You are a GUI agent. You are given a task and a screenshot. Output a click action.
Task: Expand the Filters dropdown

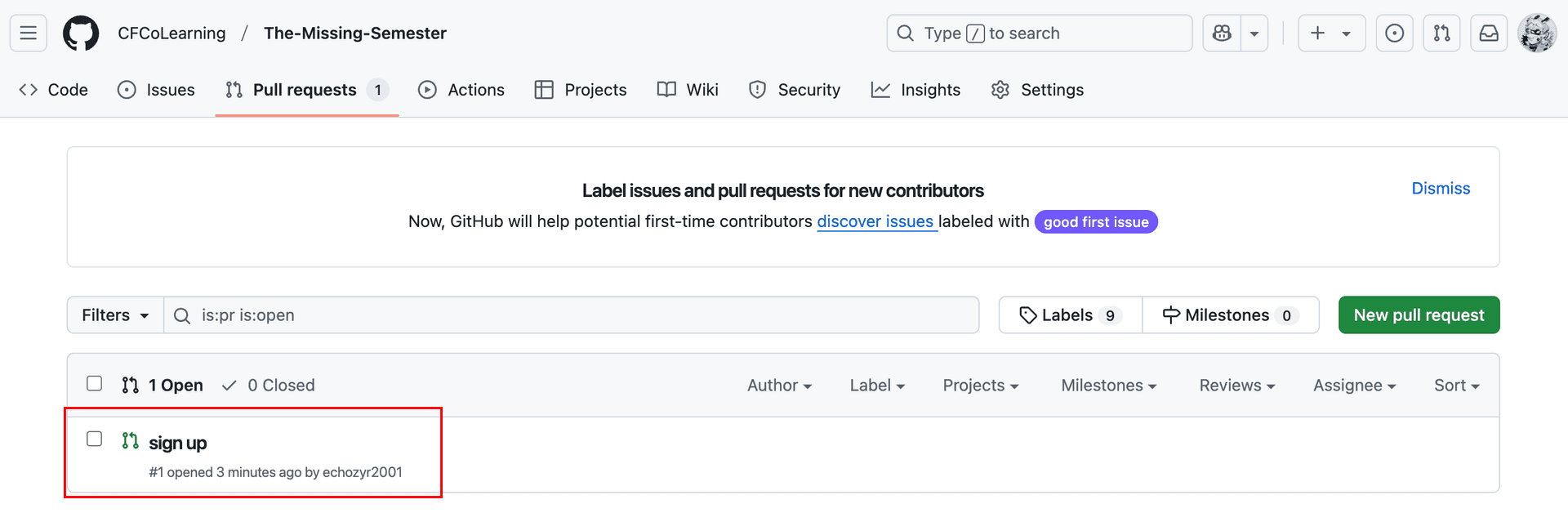(x=115, y=315)
